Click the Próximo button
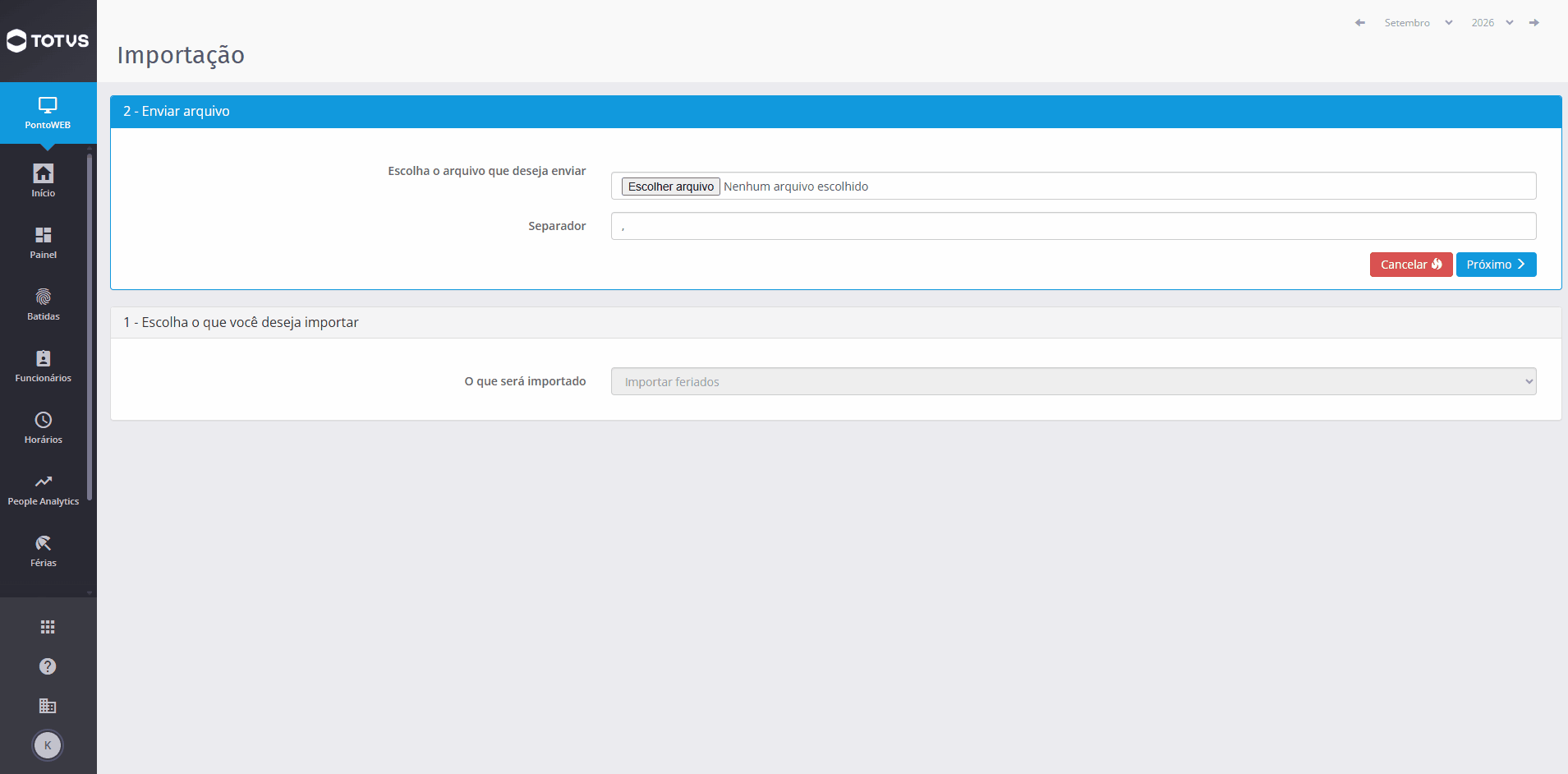The height and width of the screenshot is (774, 1568). click(x=1496, y=265)
